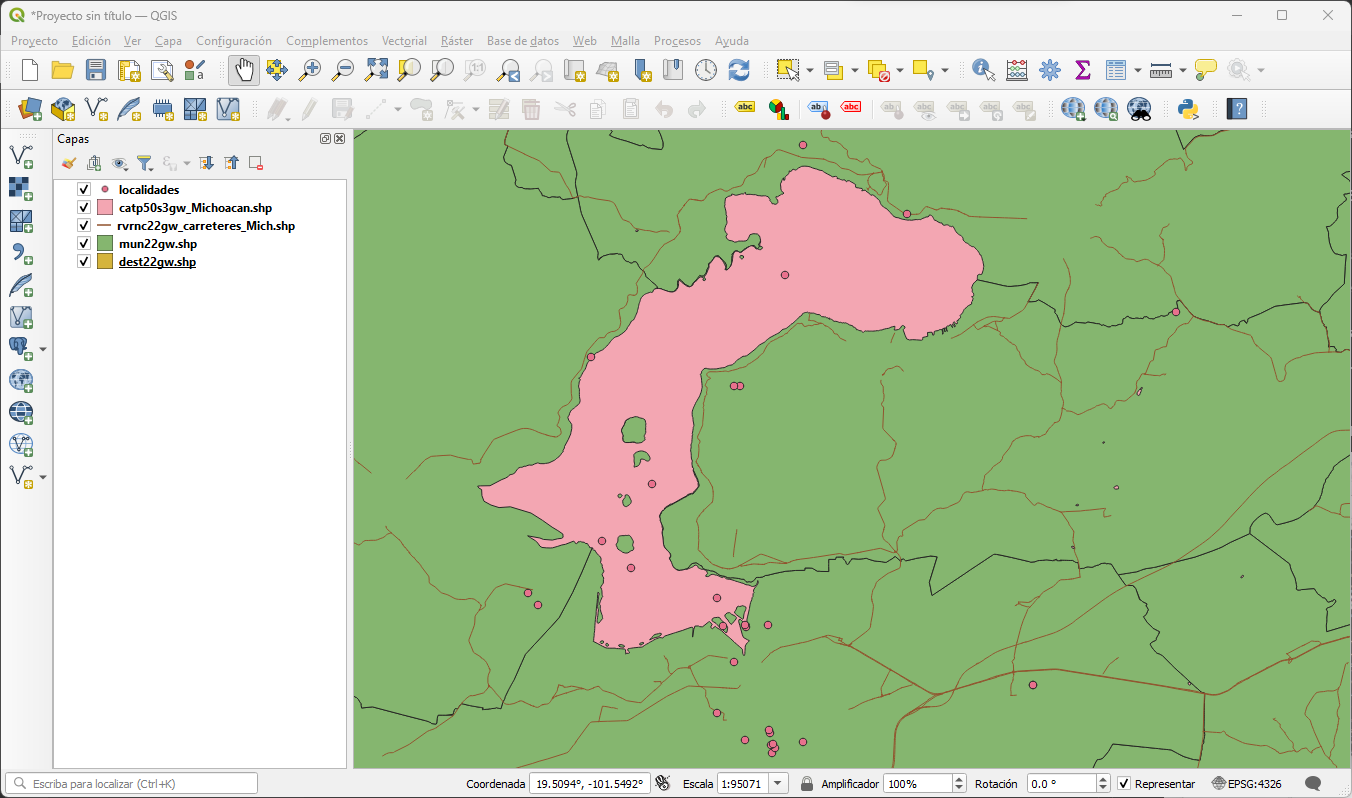Expand the attribute table dropdown arrow
Screen dimensions: 1352x798
1137,70
